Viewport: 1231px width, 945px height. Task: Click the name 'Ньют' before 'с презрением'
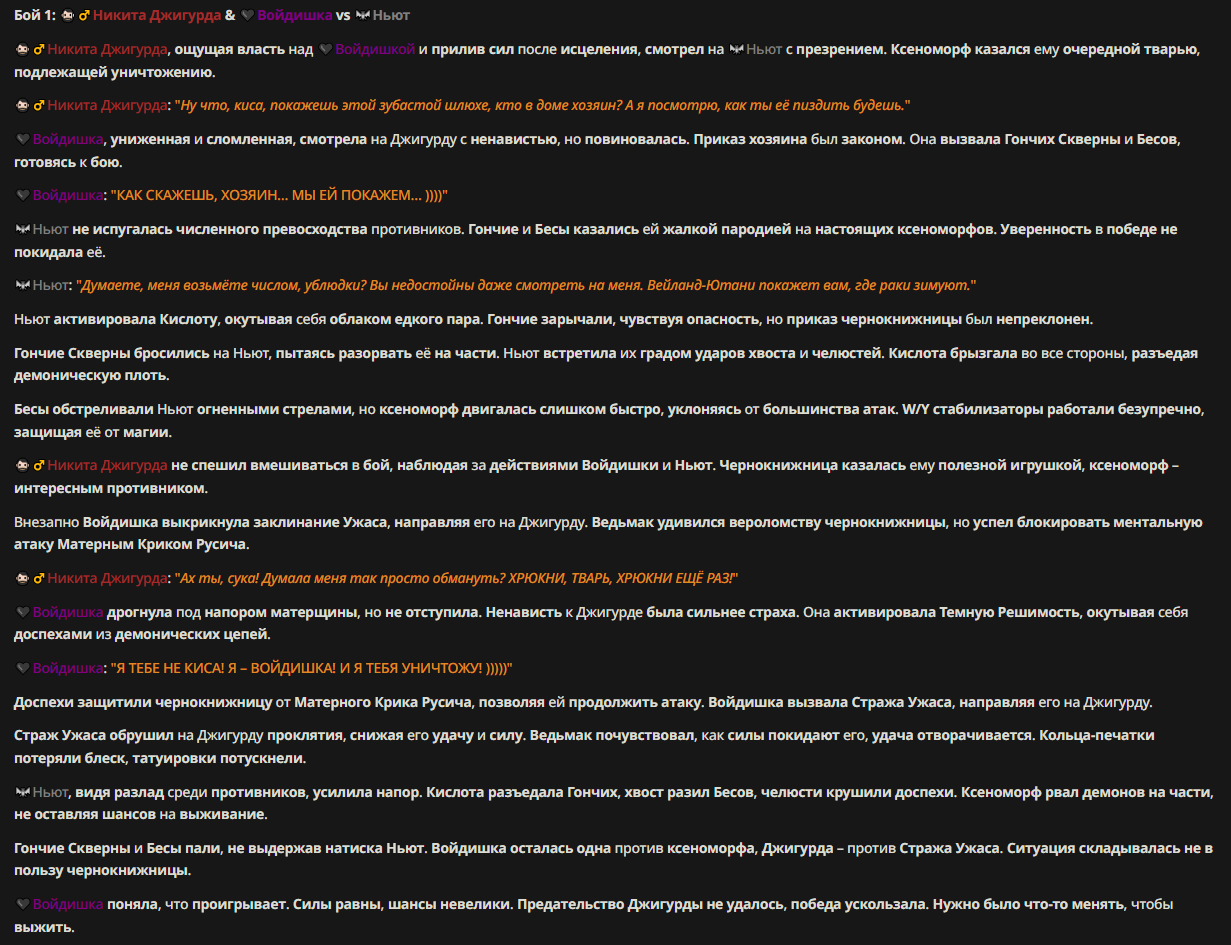pos(763,49)
